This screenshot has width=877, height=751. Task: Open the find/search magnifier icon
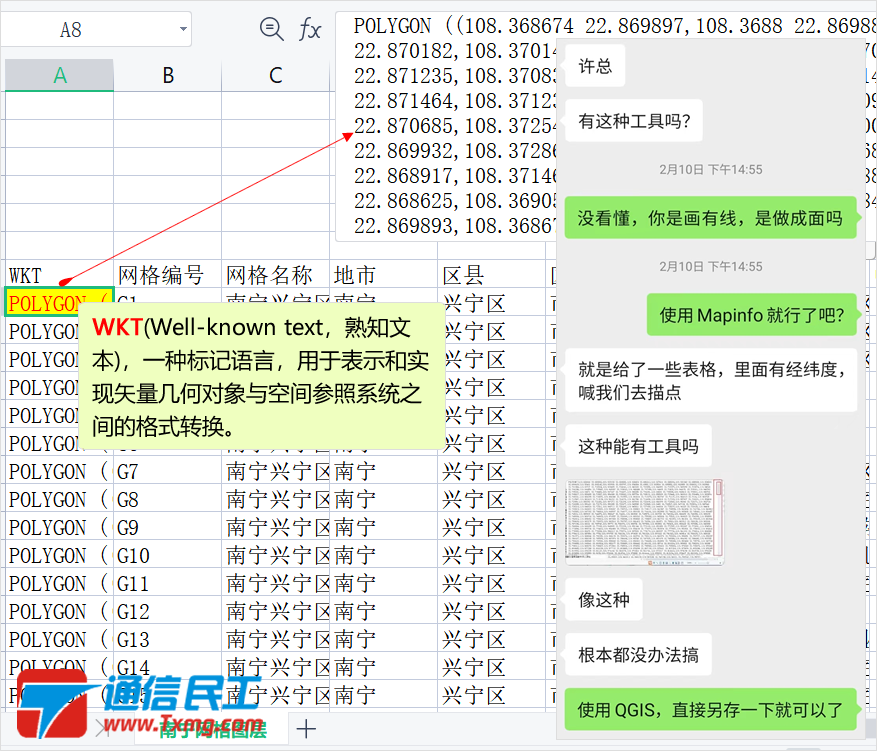[270, 29]
